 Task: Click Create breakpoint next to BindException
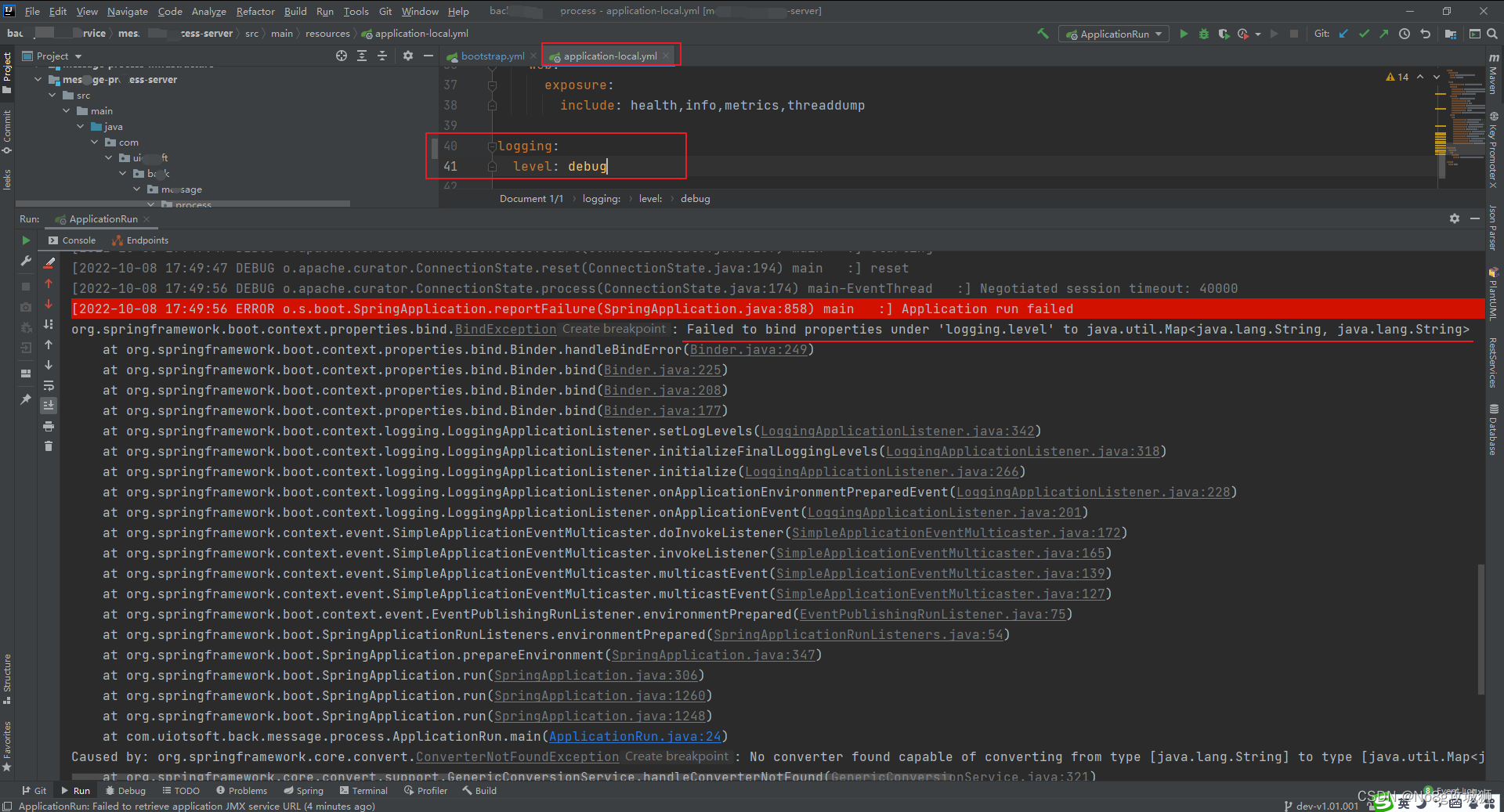613,329
